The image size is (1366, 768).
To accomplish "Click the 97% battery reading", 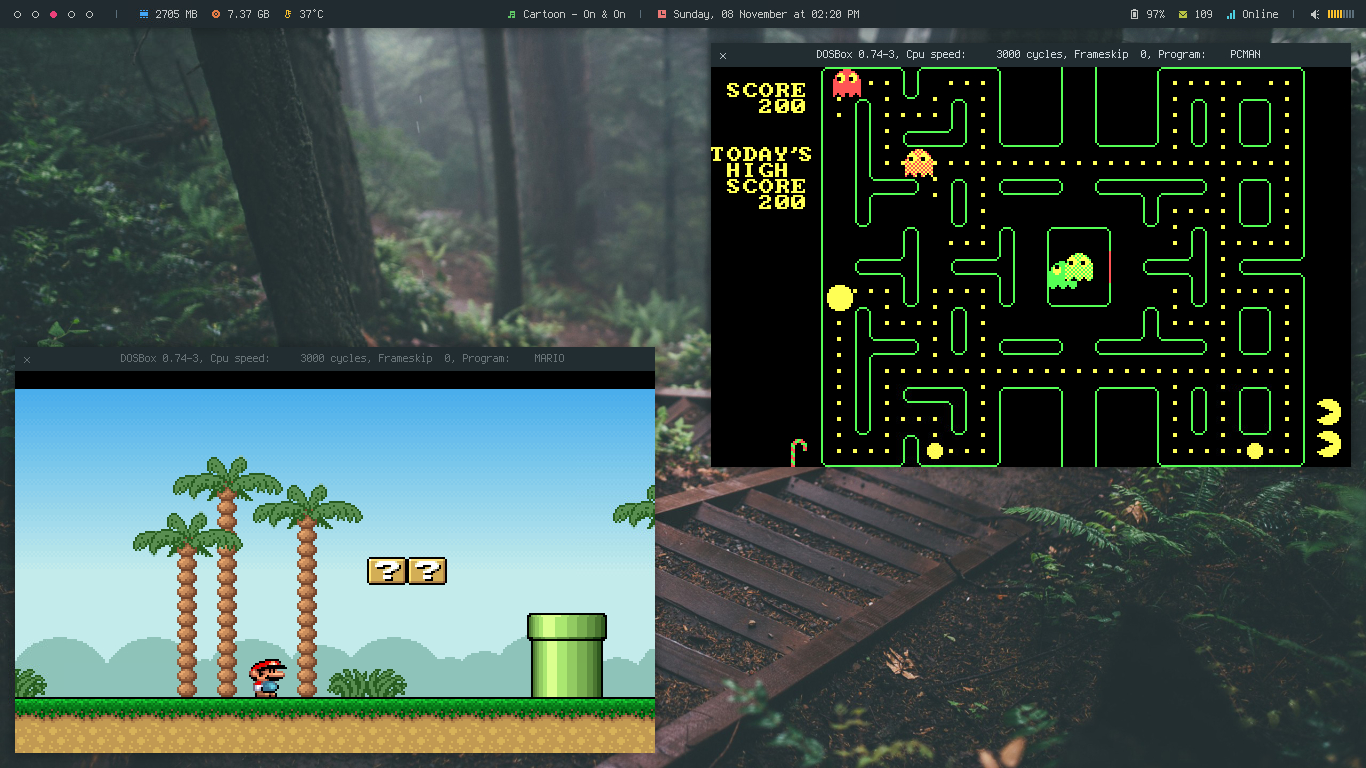I will 1156,15.
